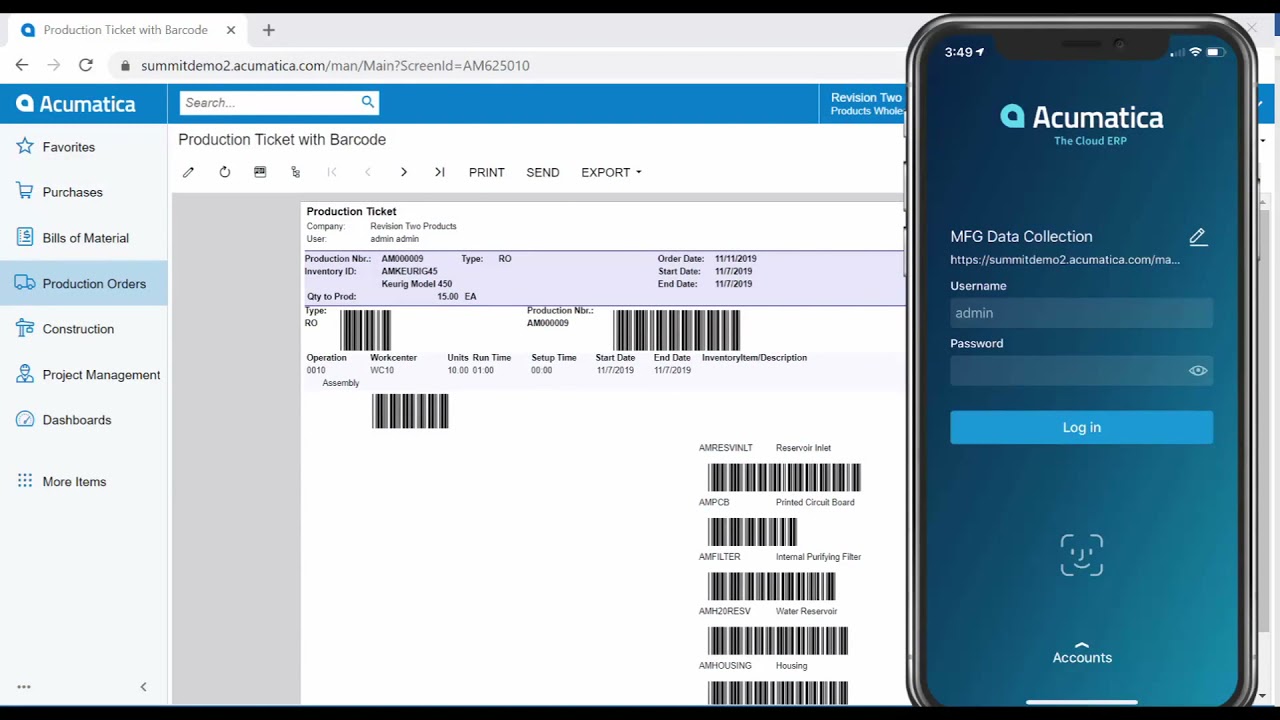Click the Printed Circuit Board description
This screenshot has height=720, width=1280.
click(815, 502)
